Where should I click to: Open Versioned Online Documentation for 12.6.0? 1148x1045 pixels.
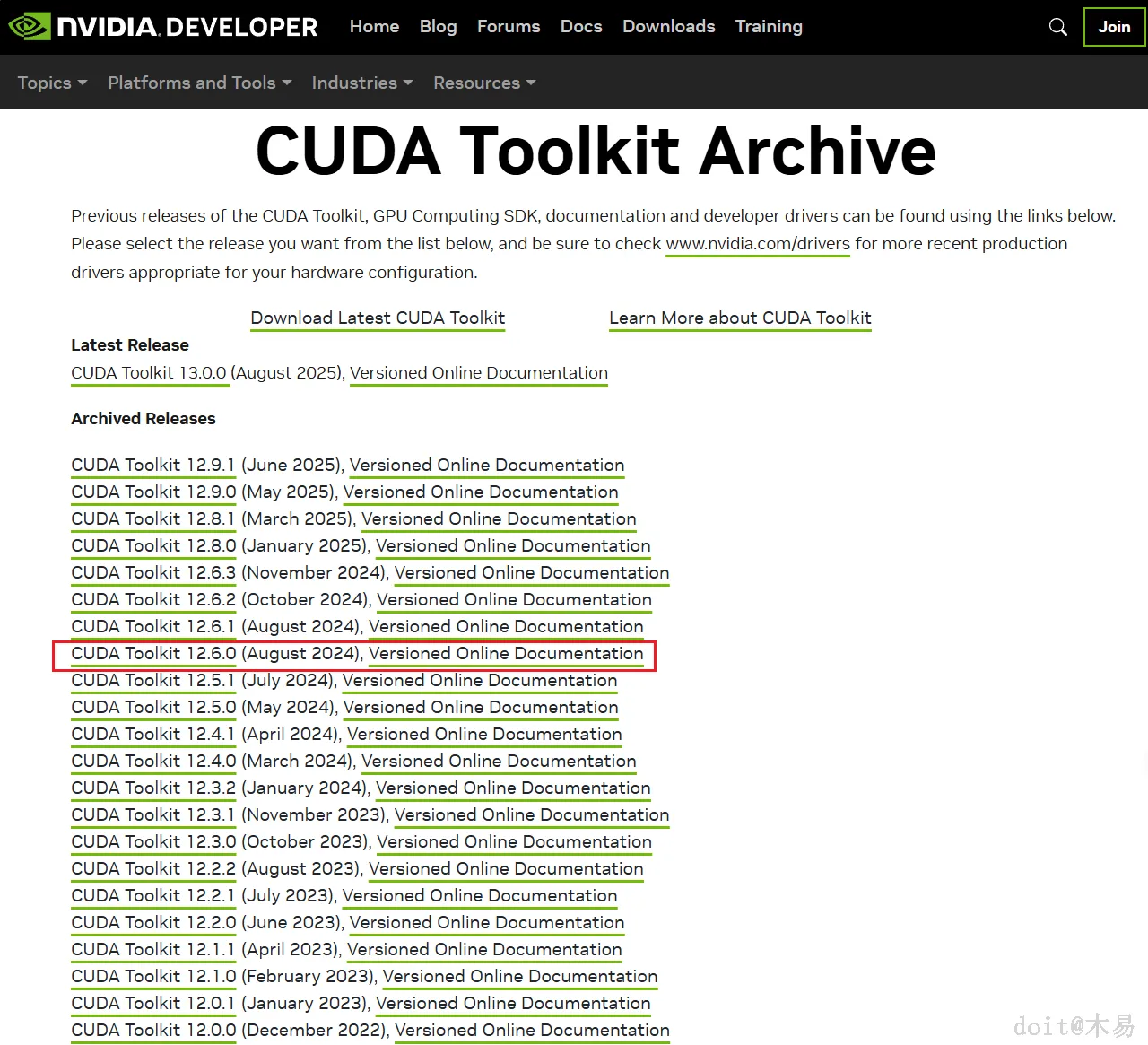[x=506, y=654]
